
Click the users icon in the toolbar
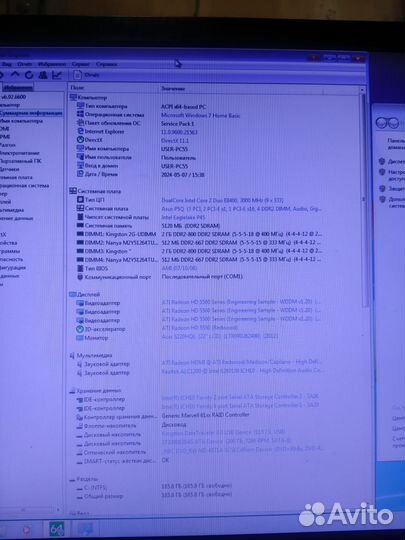[43, 74]
